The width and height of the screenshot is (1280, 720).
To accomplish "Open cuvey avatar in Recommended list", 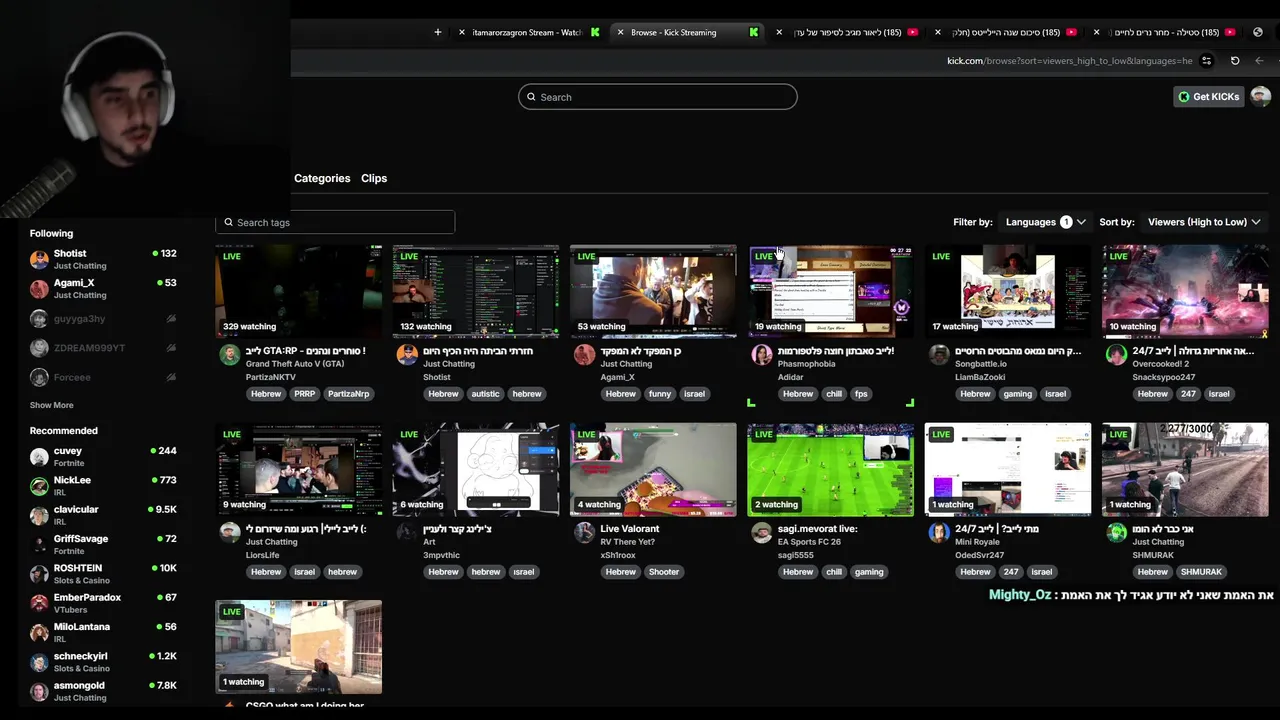I will [x=39, y=457].
